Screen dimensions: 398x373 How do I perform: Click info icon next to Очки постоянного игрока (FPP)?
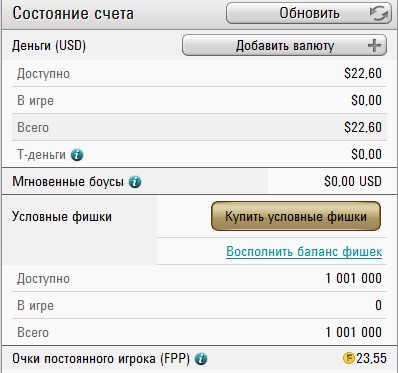click(x=201, y=359)
